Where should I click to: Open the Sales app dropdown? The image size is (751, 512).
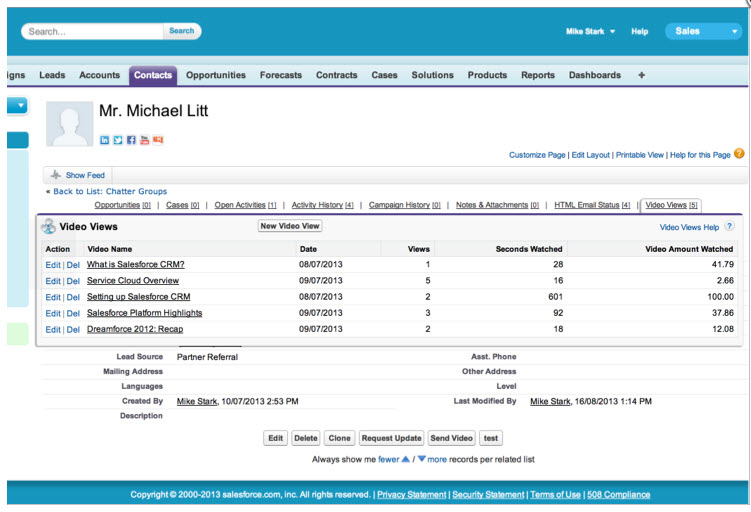click(x=703, y=32)
